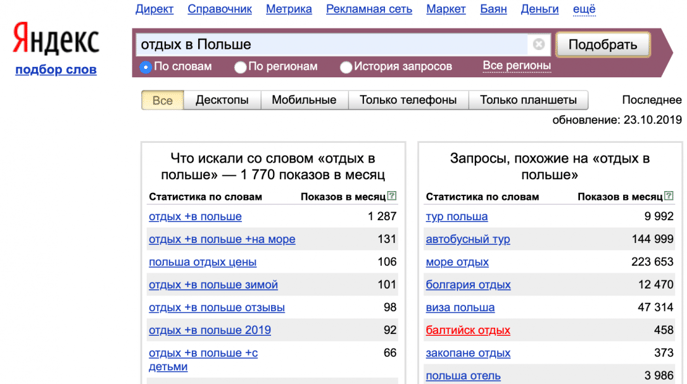Open the red 'балтийск отдых' link
Image resolution: width=687 pixels, height=384 pixels.
[468, 330]
